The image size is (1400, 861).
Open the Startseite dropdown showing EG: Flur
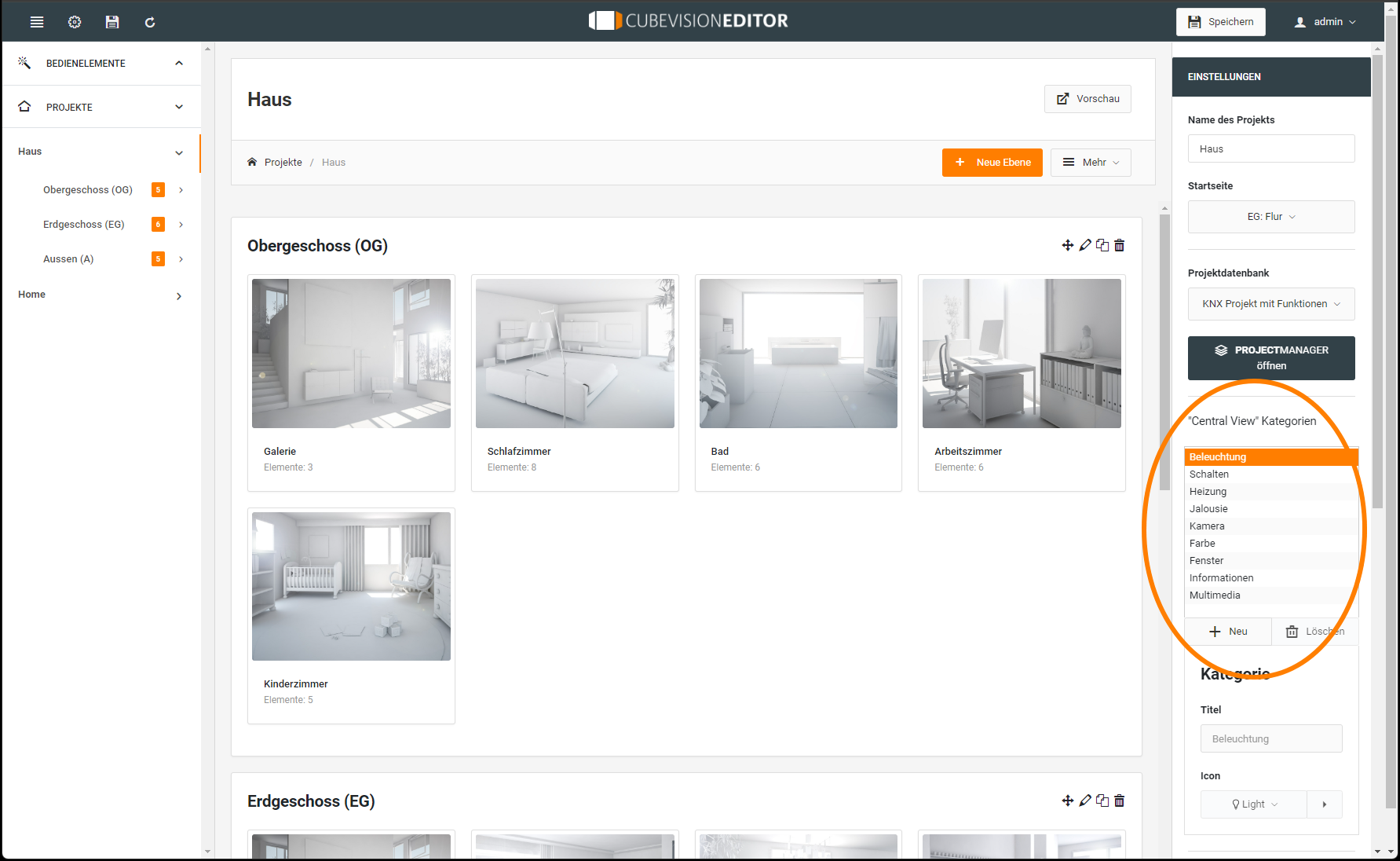pyautogui.click(x=1271, y=217)
